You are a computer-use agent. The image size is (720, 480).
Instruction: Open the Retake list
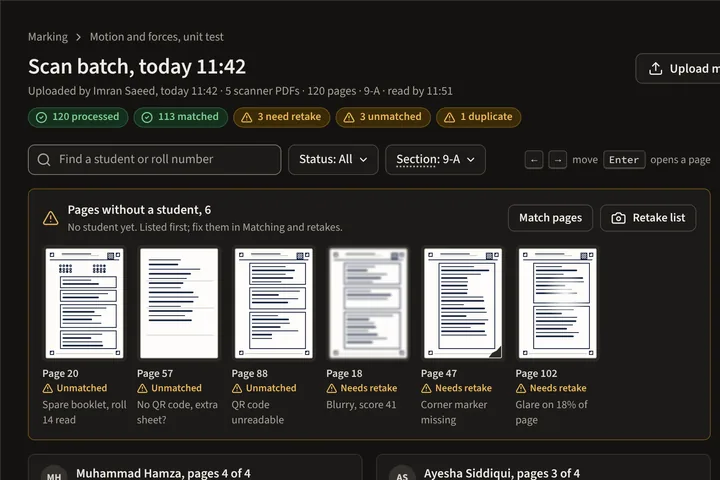648,218
